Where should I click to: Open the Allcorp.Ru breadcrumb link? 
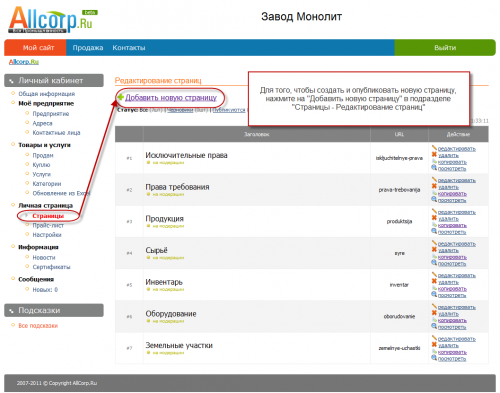tap(24, 62)
